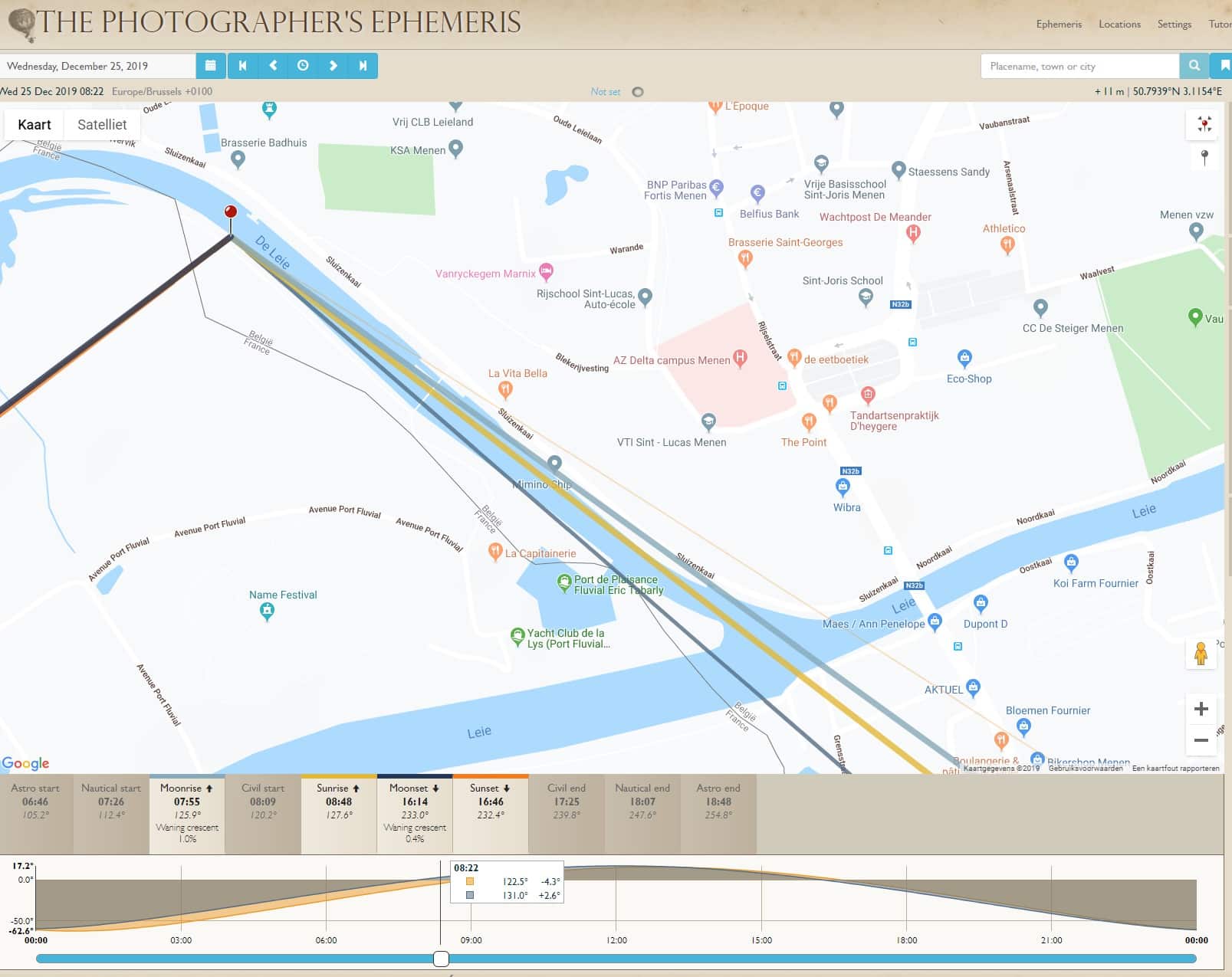Reset to the current time
1232x977 pixels.
point(303,66)
